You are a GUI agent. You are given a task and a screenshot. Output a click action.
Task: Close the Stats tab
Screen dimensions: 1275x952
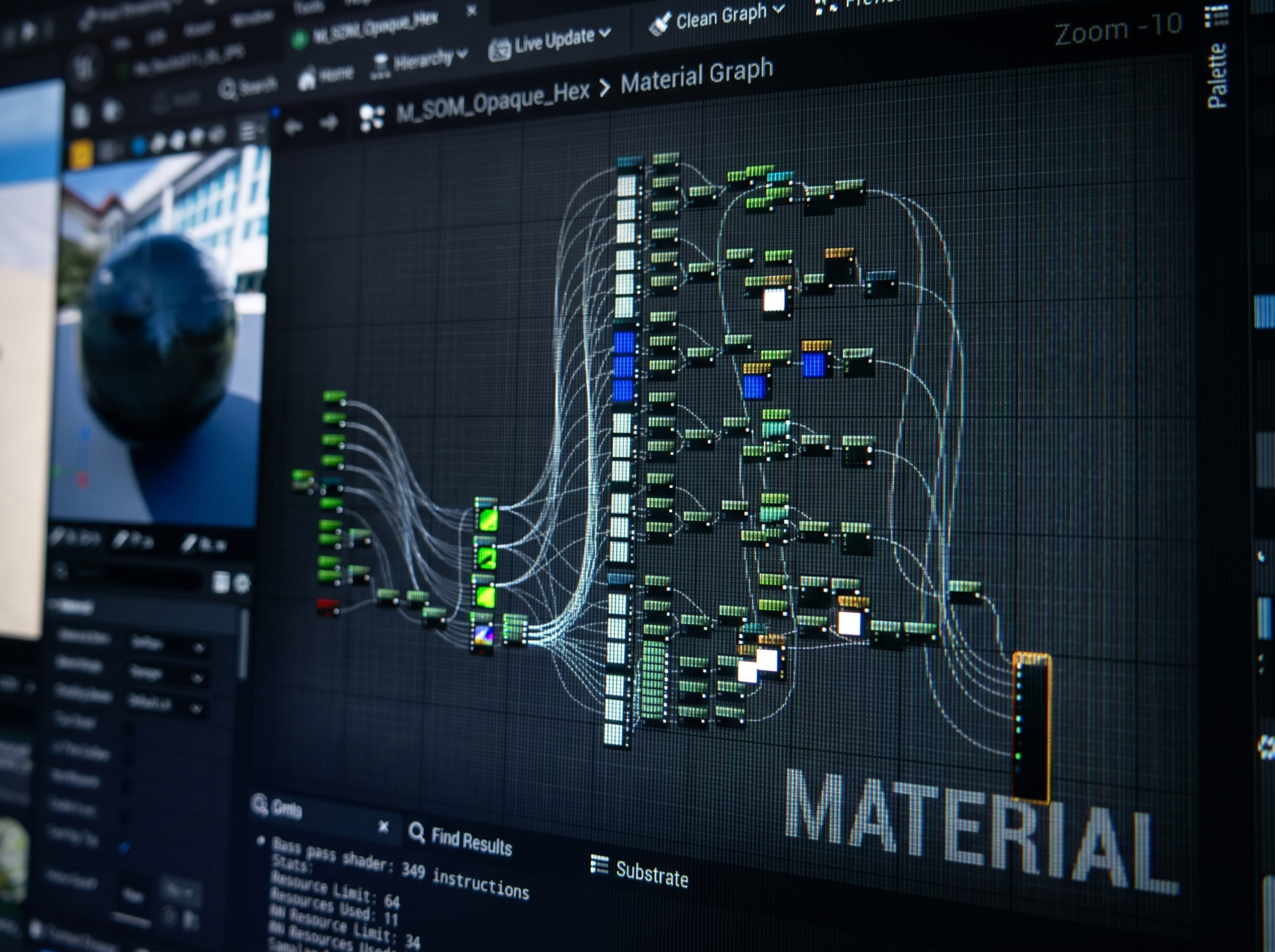pos(384,827)
